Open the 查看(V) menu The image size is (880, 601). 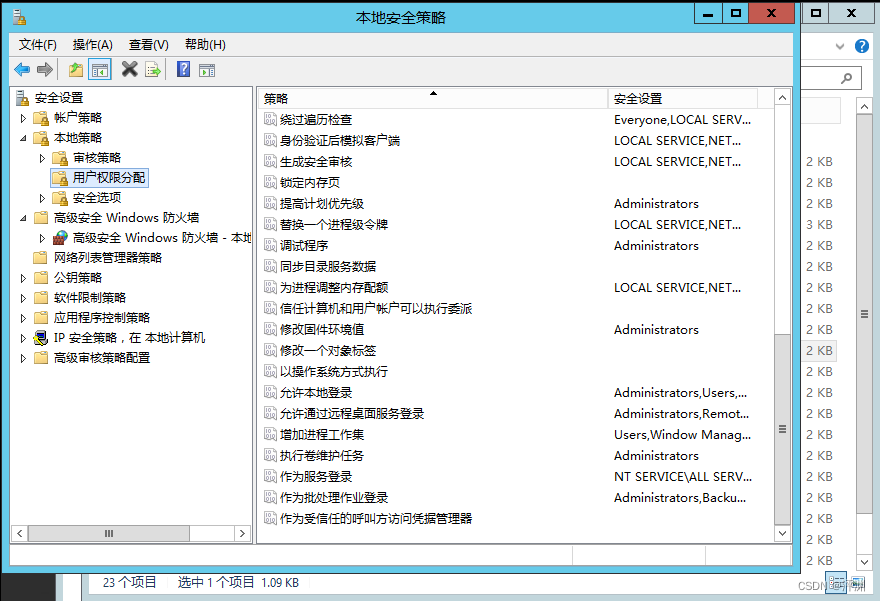(148, 45)
